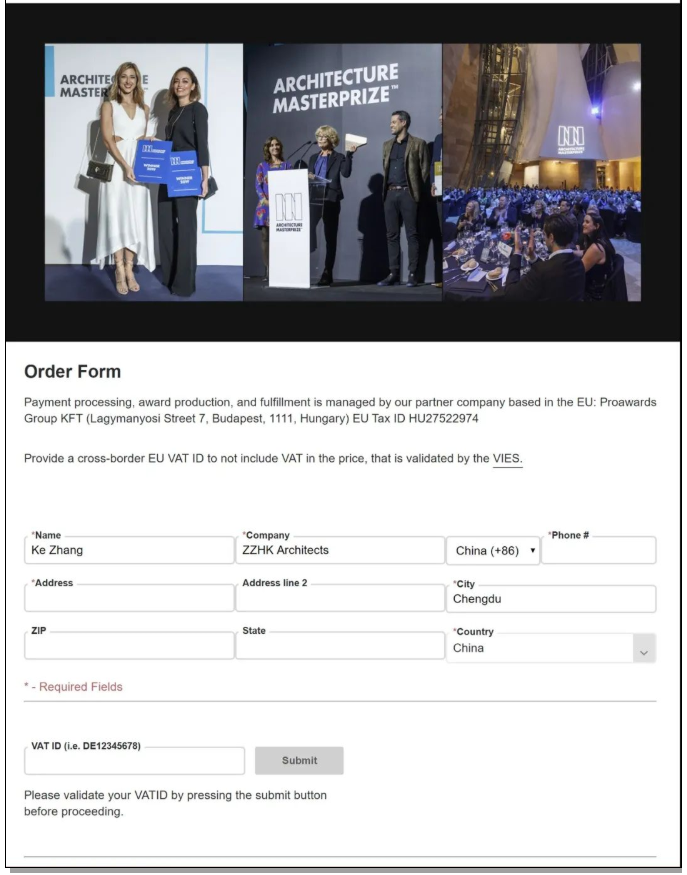The image size is (687, 875).
Task: Open the podium speaker ceremony photo
Action: click(x=343, y=172)
